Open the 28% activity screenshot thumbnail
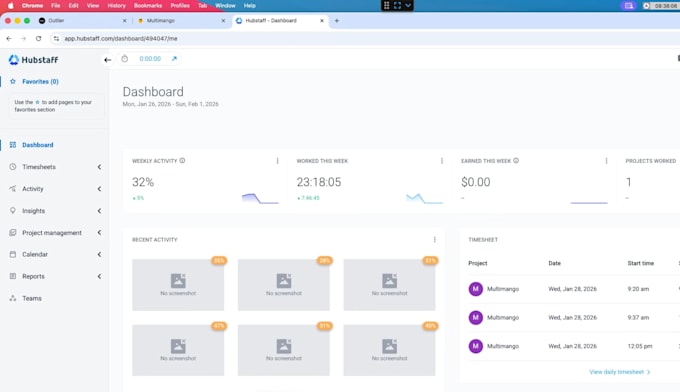This screenshot has width=680, height=392. [284, 285]
